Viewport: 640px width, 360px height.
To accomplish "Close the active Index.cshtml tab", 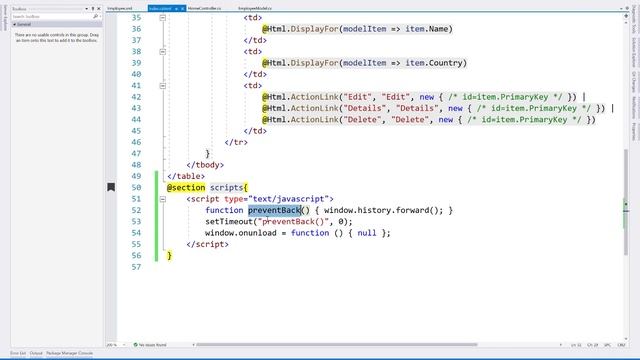I will coord(182,9).
